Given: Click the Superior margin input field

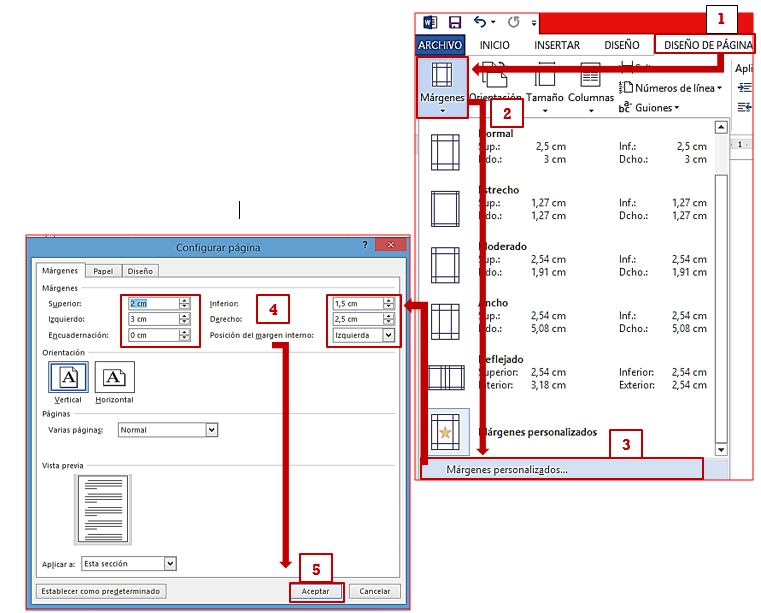Looking at the screenshot, I should coord(152,303).
